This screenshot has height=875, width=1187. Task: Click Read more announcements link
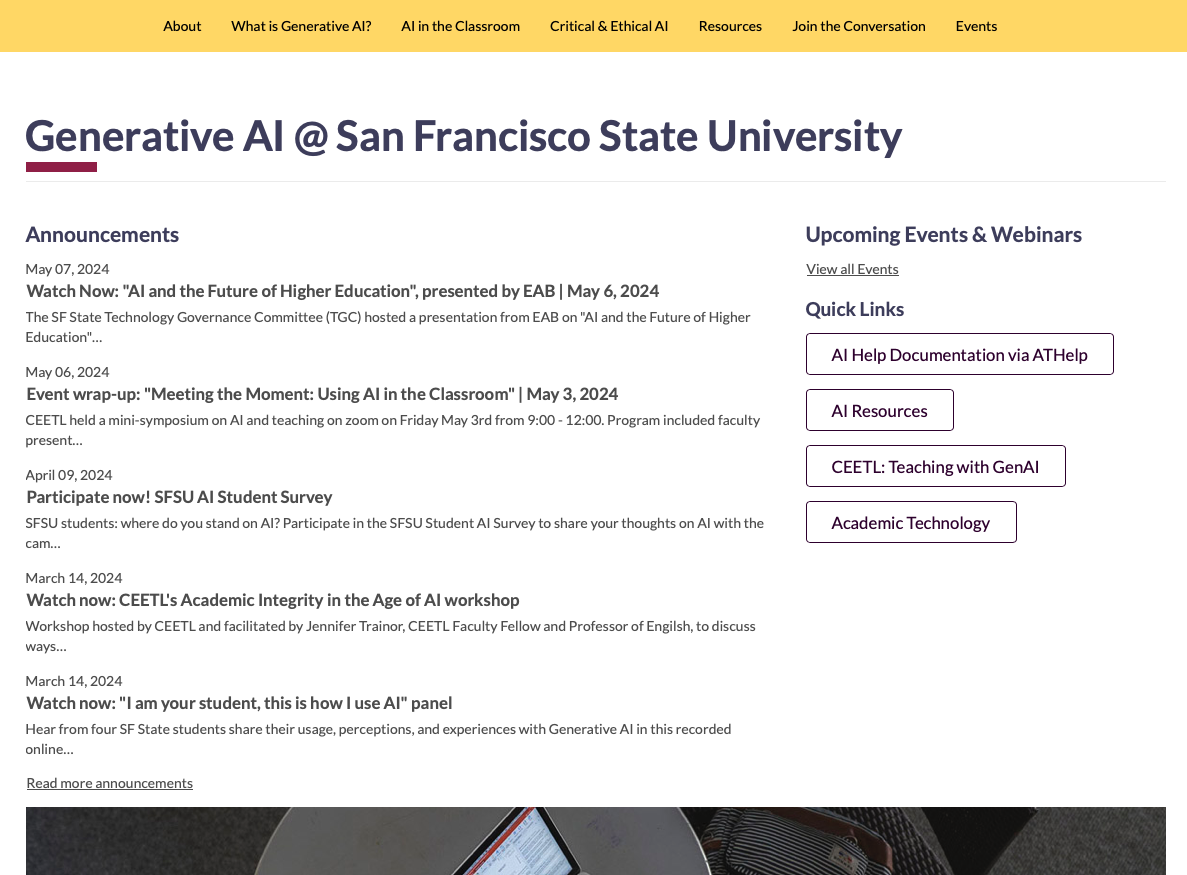tap(110, 783)
